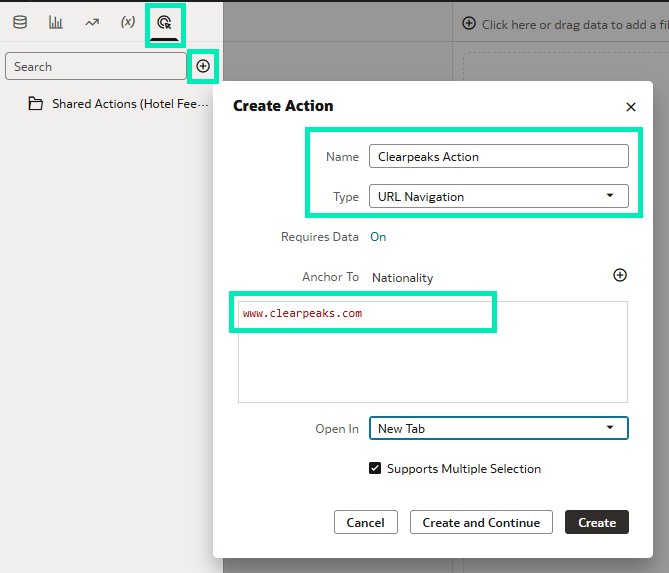Open the Type dropdown showing URL Navigation
This screenshot has width=669, height=573.
click(498, 196)
